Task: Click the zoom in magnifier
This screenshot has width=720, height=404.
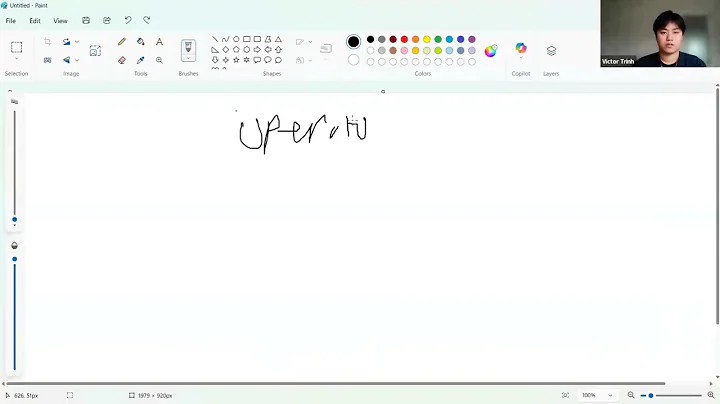Action: coord(711,395)
